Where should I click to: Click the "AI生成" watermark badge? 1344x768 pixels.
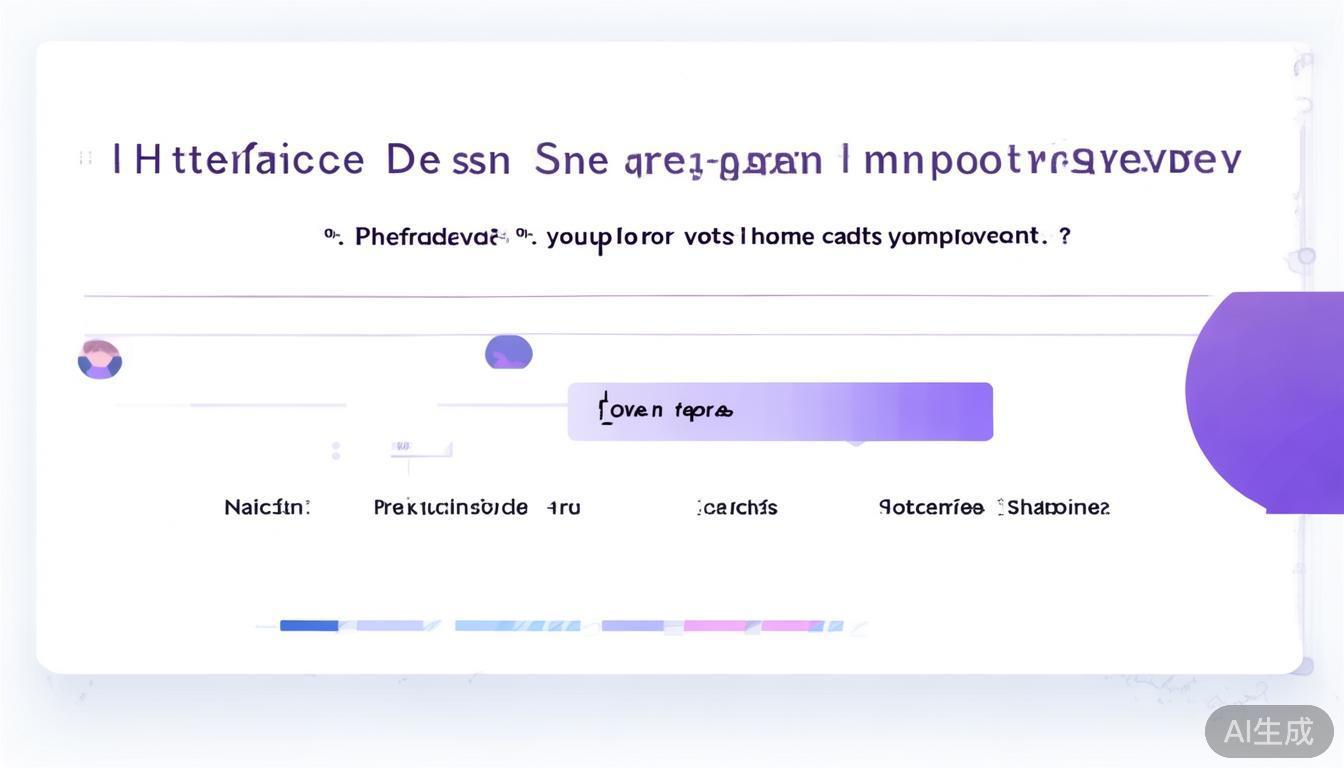point(1268,731)
